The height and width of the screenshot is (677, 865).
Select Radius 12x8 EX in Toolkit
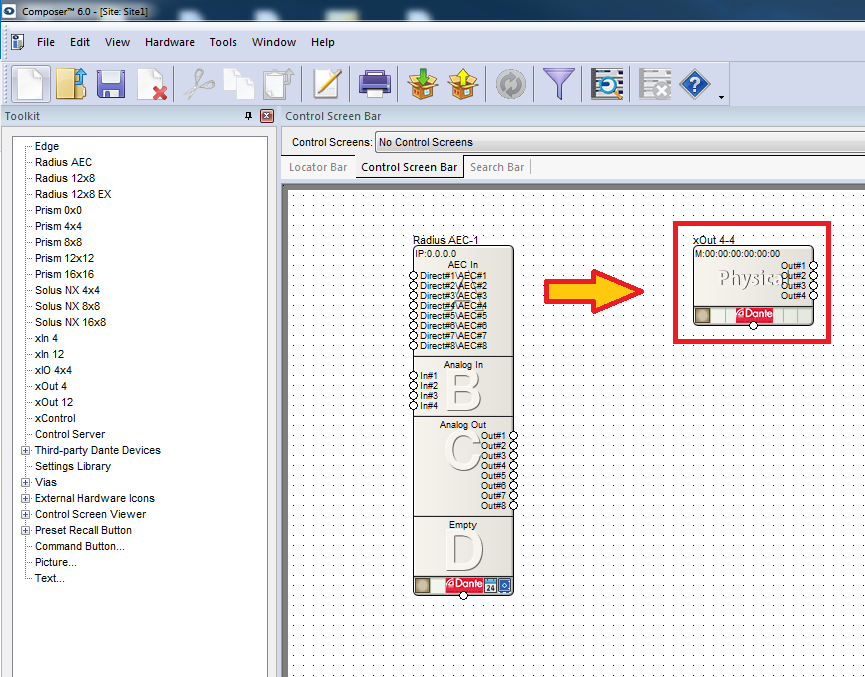[x=73, y=194]
